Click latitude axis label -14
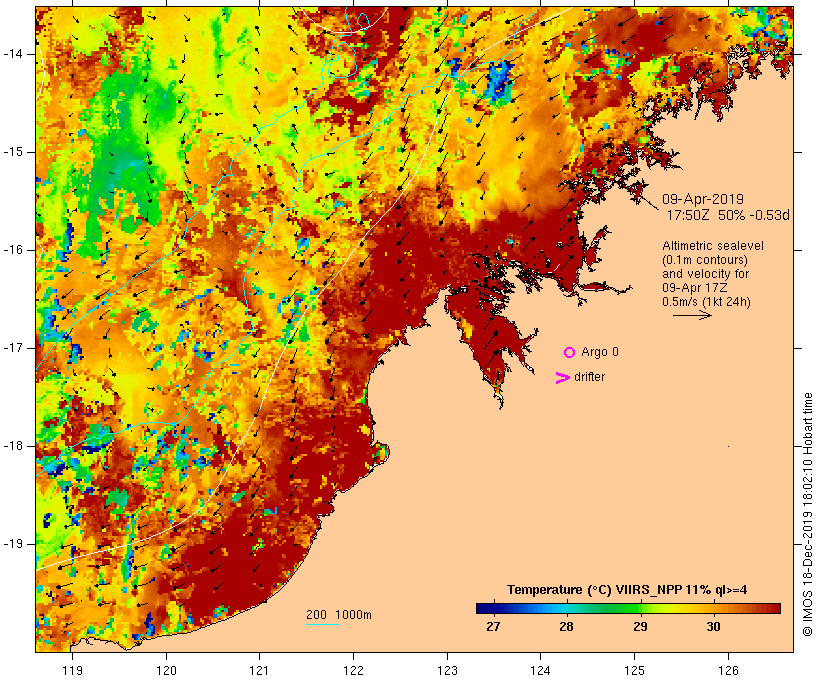This screenshot has height=680, width=820. coord(13,54)
